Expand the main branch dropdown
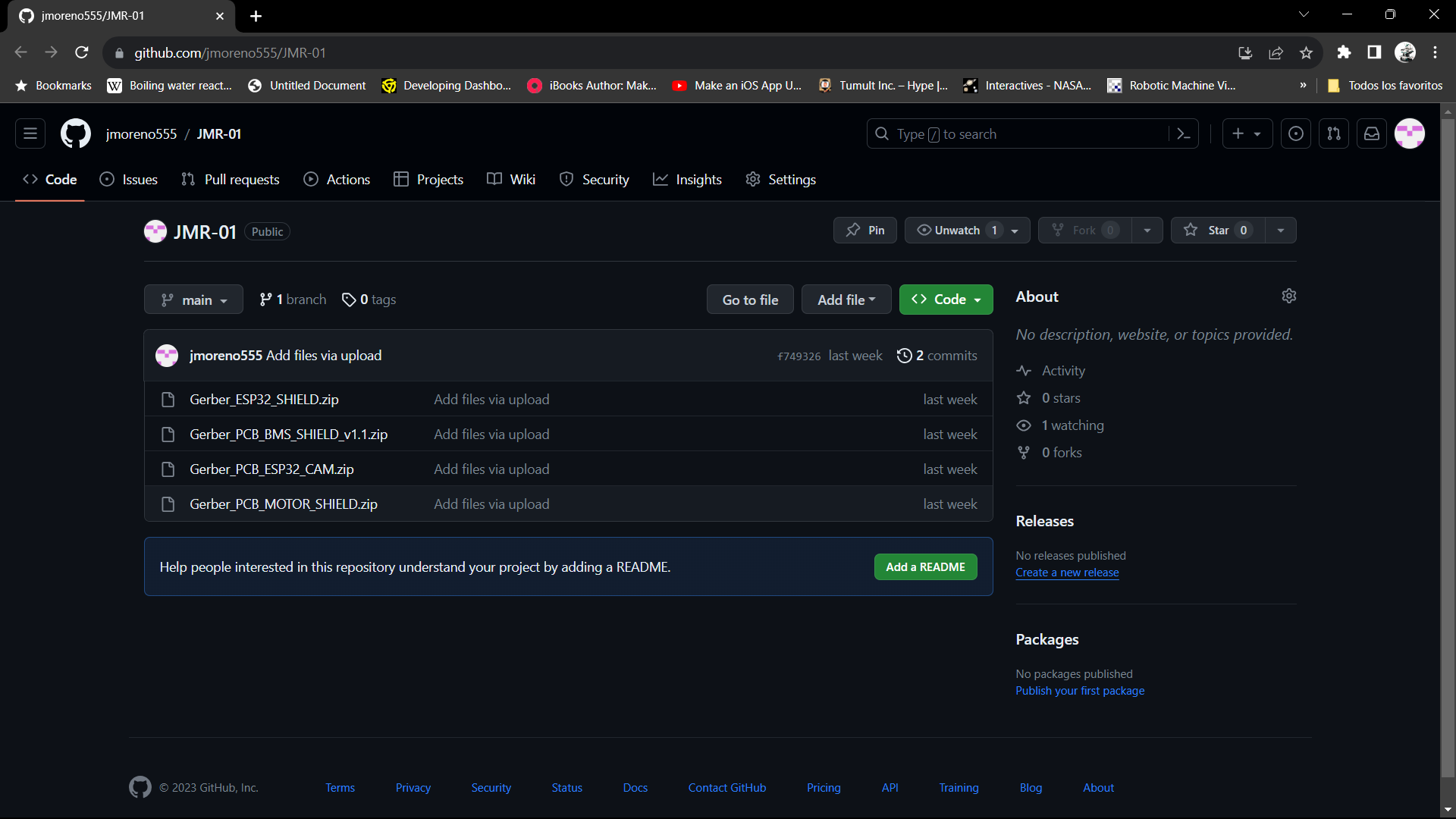Viewport: 1456px width, 819px height. [194, 300]
